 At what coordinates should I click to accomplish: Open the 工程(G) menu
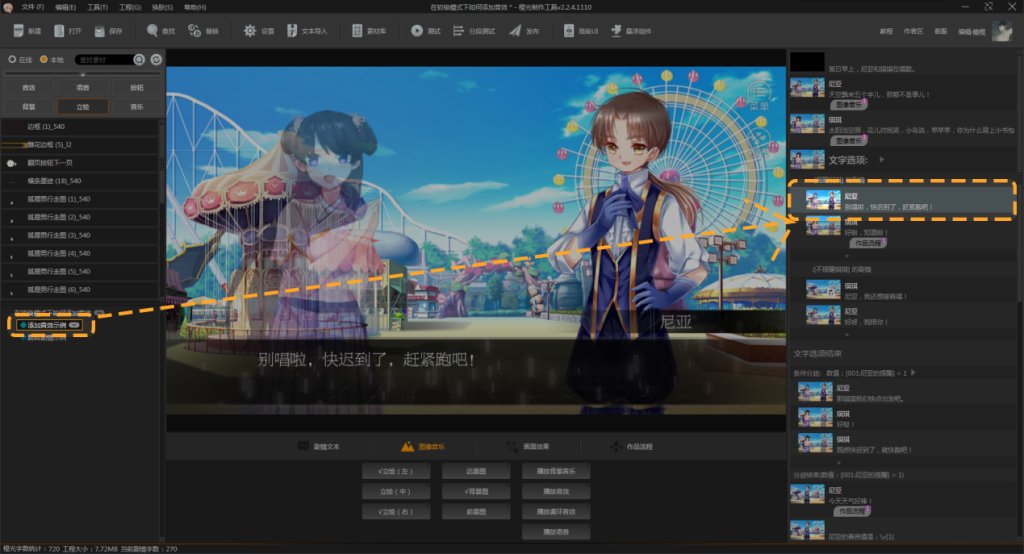(x=130, y=7)
